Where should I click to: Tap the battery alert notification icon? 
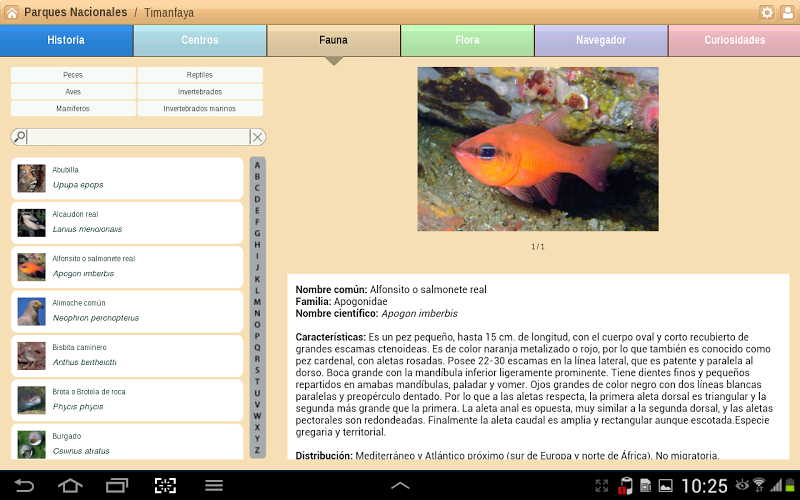click(x=626, y=485)
